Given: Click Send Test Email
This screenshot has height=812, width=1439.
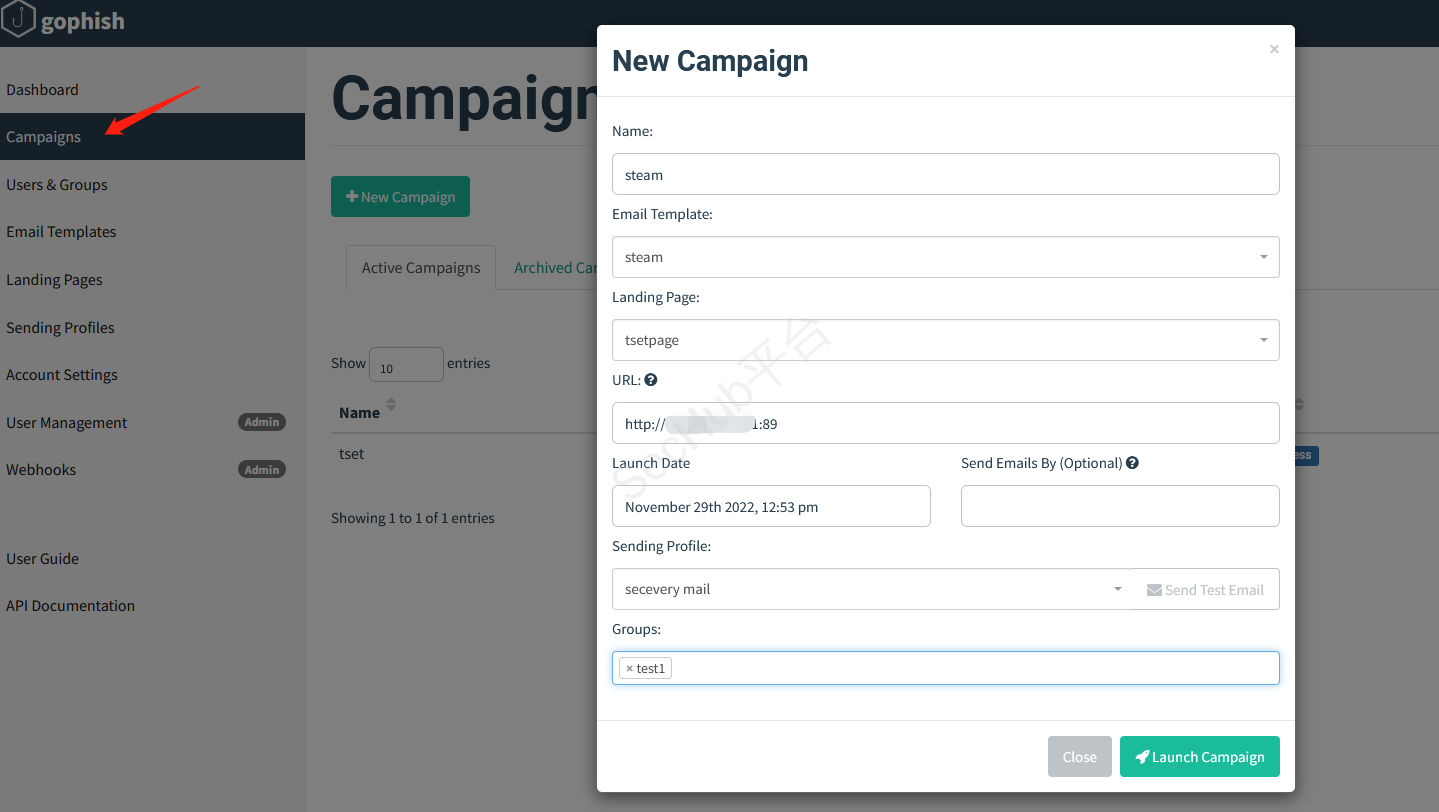Looking at the screenshot, I should click(1206, 590).
